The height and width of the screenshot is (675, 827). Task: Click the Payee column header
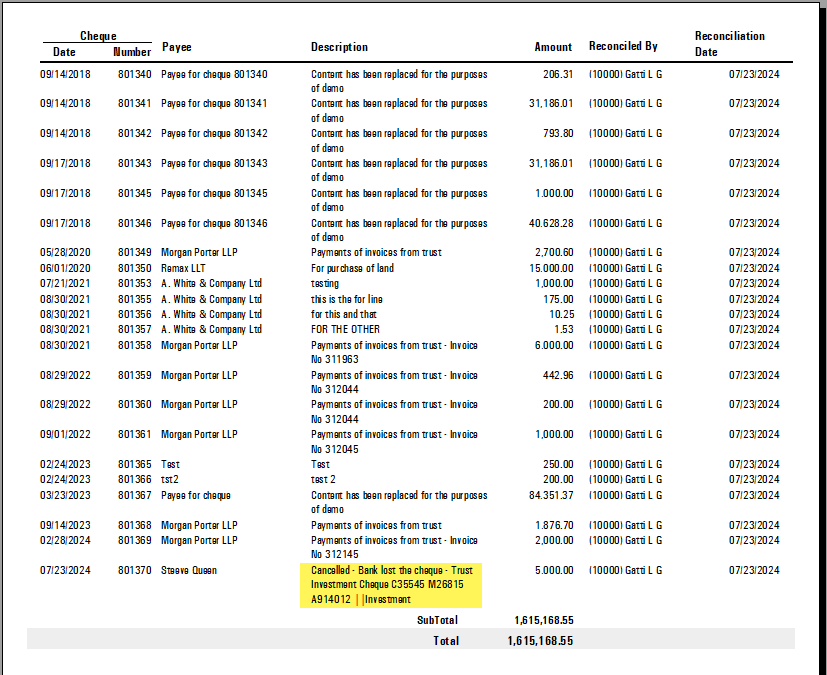pyautogui.click(x=177, y=47)
